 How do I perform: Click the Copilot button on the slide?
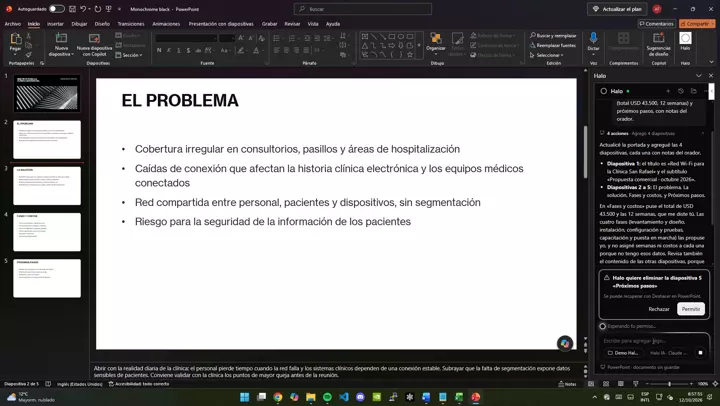[x=565, y=343]
